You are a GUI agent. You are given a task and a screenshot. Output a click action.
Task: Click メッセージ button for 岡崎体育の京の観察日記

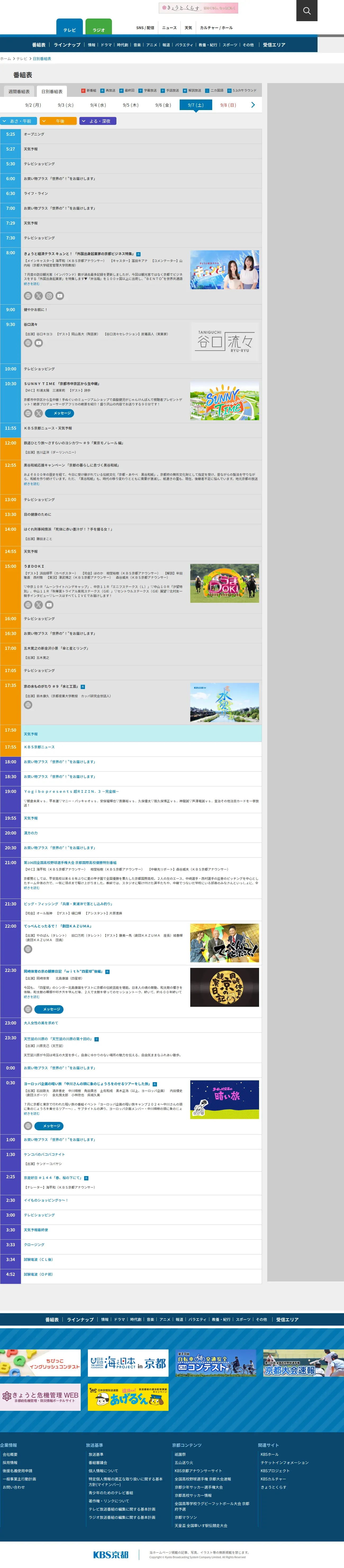point(49,1009)
